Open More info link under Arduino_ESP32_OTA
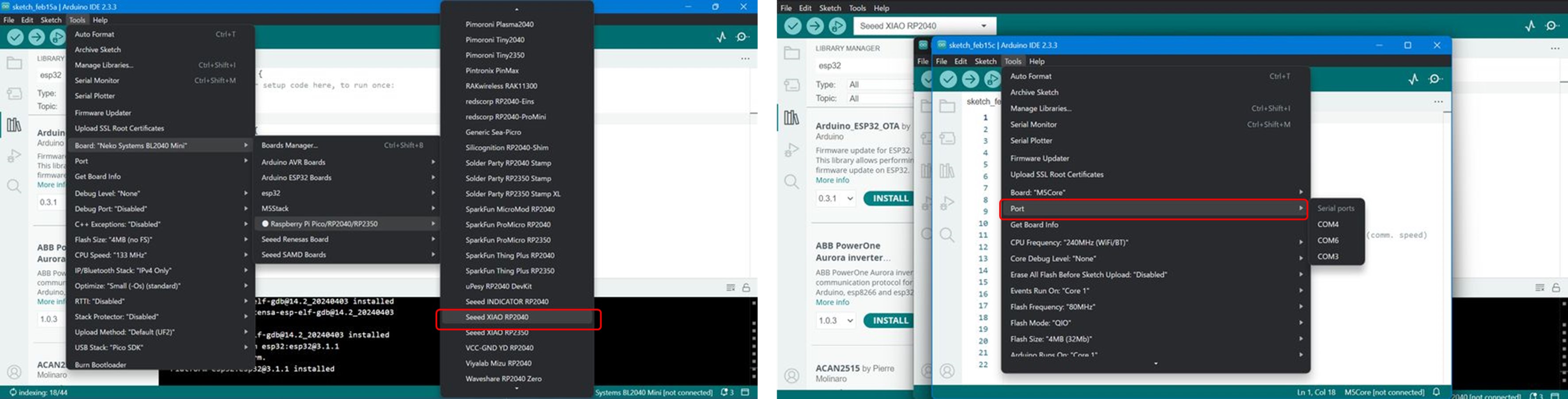The image size is (1568, 399). pyautogui.click(x=832, y=180)
